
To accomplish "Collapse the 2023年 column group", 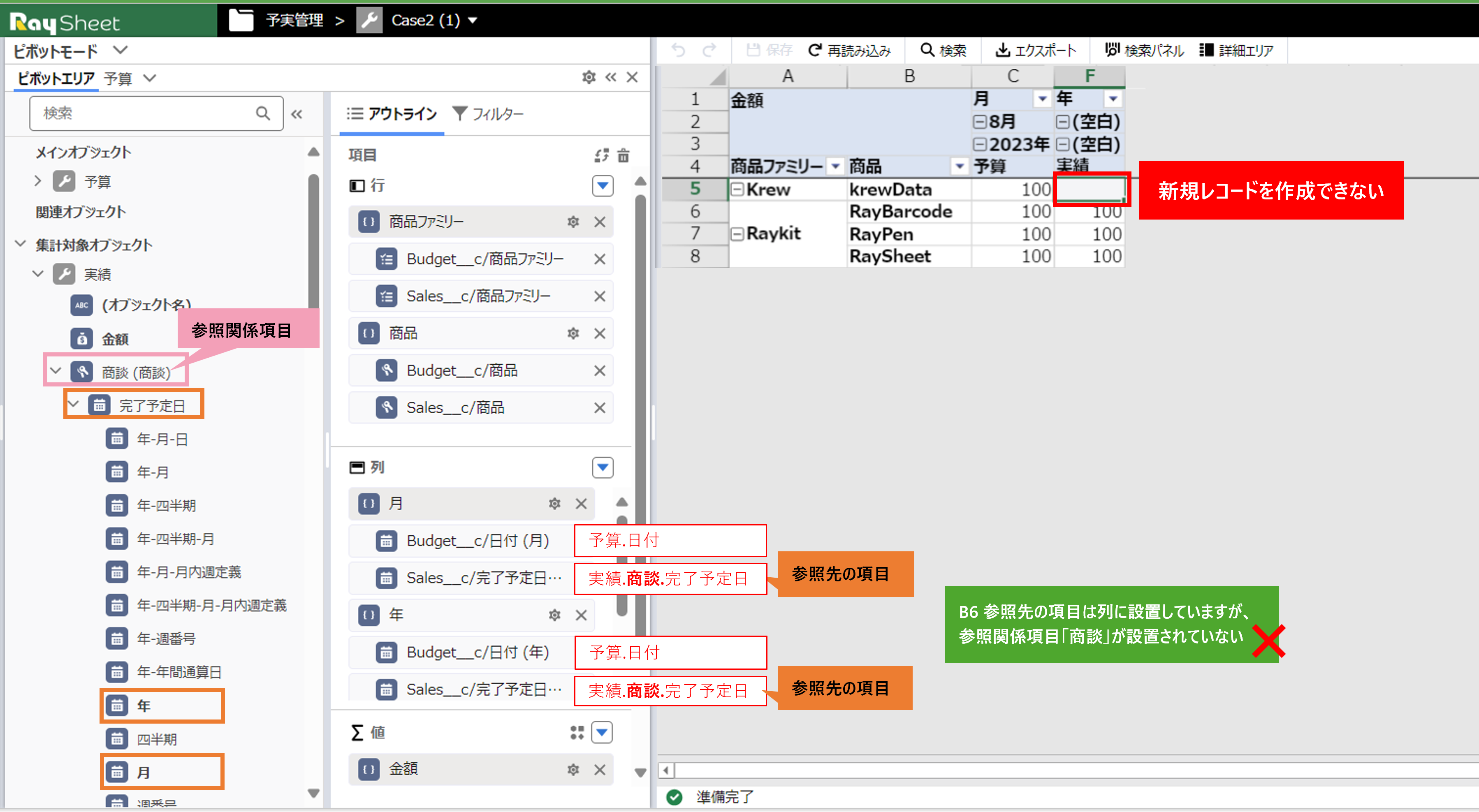I will (980, 144).
